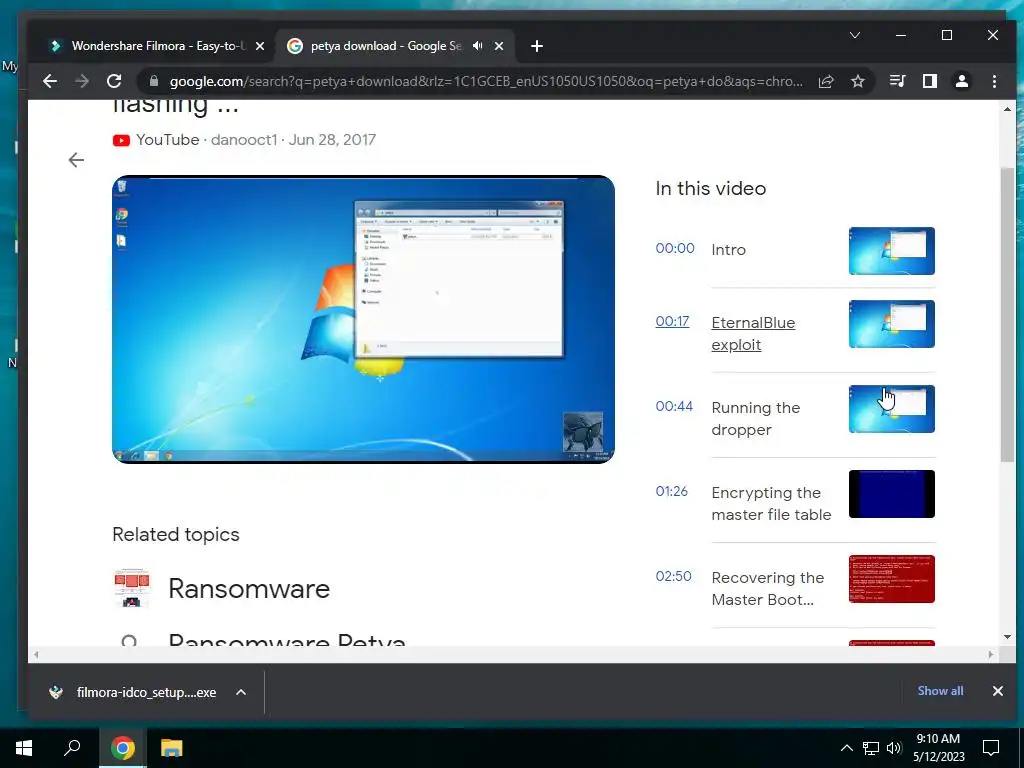Click the Running the dropper chapter title
The image size is (1024, 768).
[x=756, y=419]
